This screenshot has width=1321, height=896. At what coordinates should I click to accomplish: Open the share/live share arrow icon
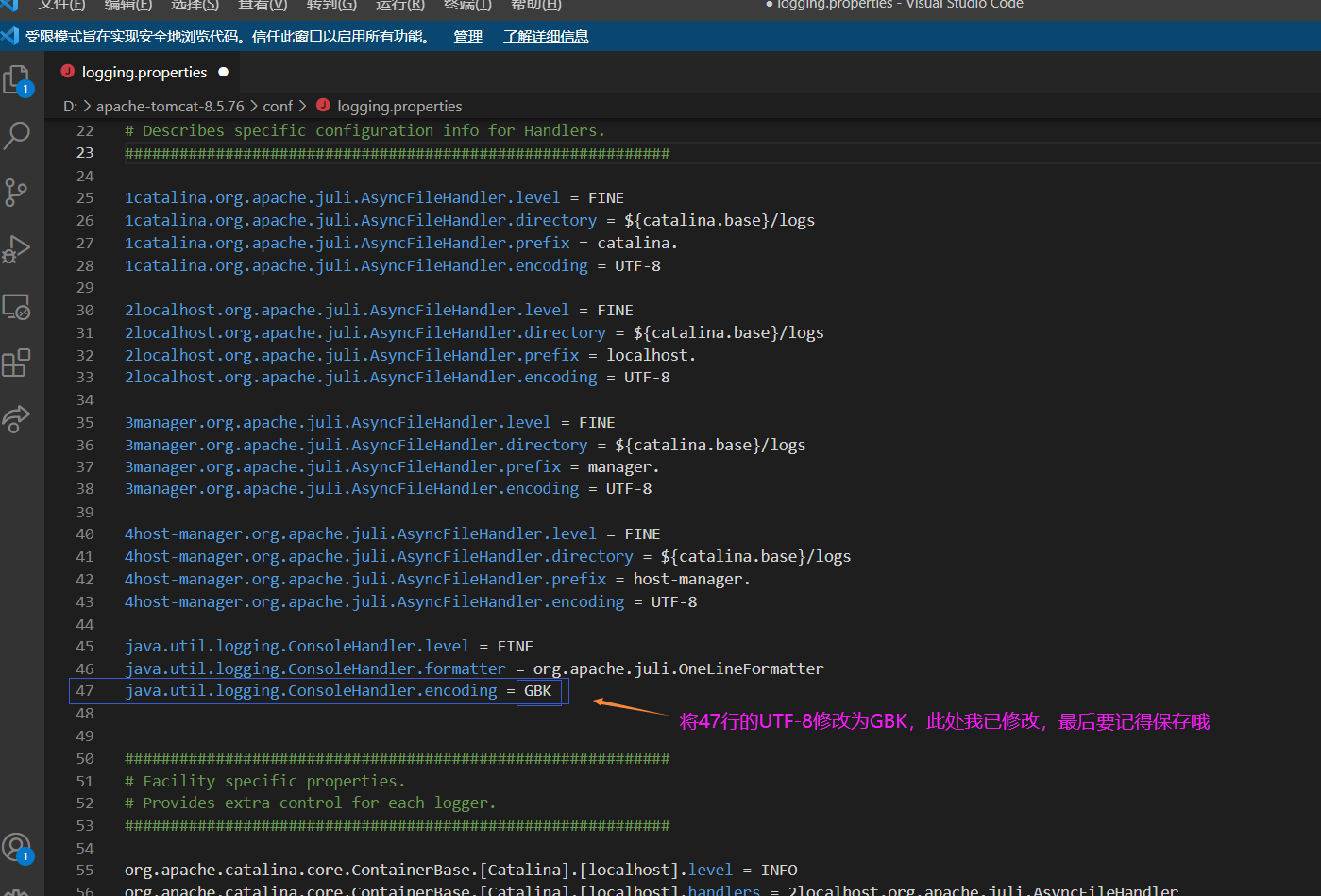[x=16, y=418]
